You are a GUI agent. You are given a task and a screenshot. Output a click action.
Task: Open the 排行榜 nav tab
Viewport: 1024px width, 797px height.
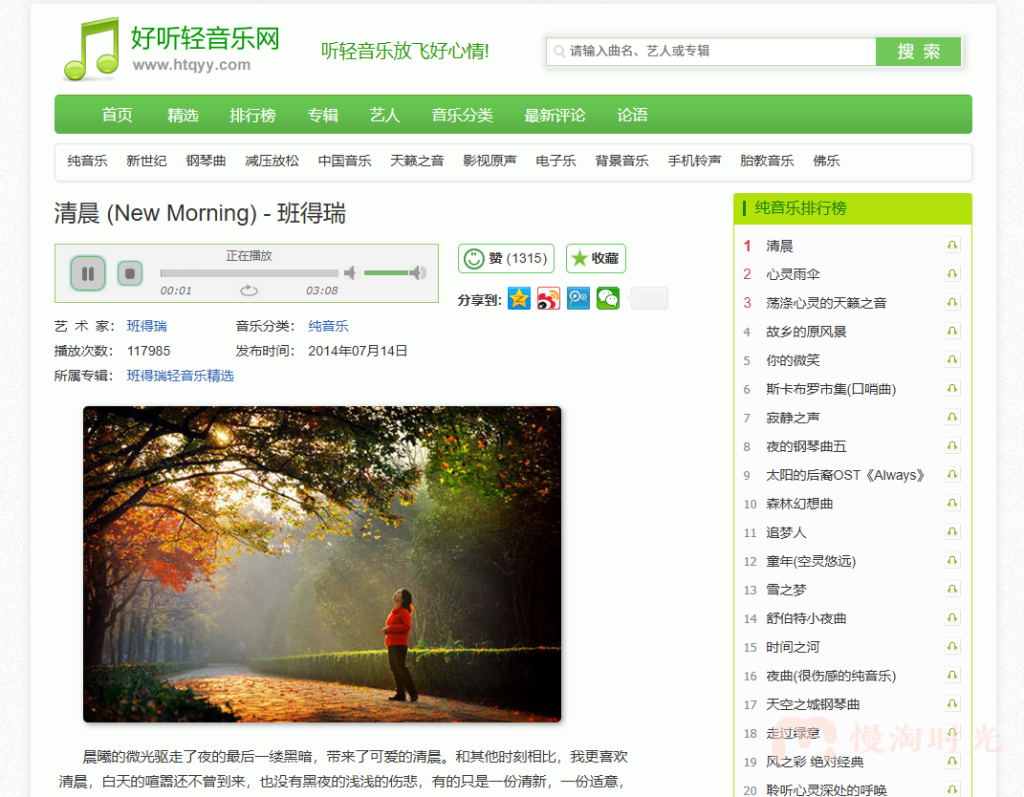253,115
